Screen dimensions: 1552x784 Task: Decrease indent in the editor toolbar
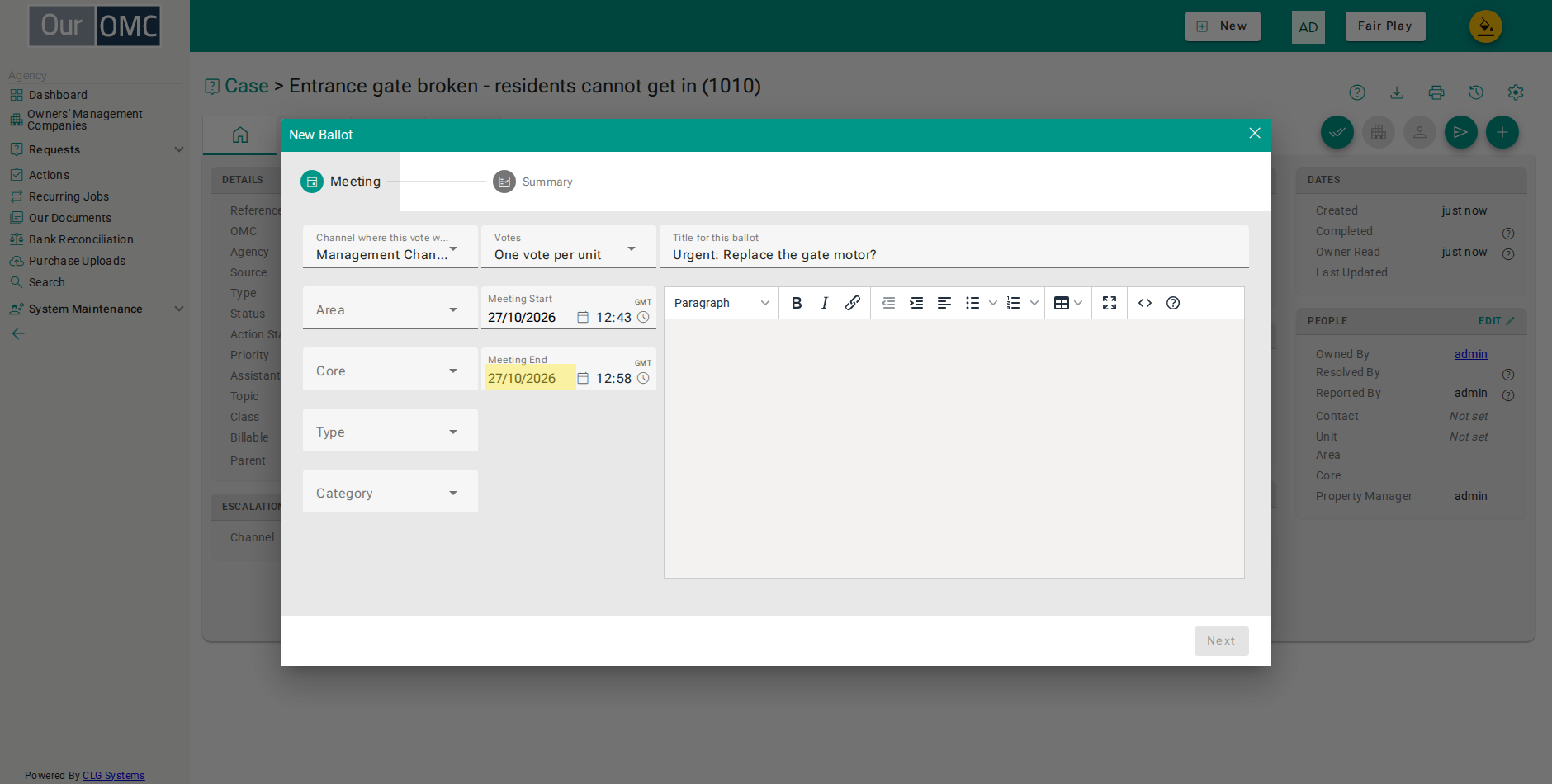pos(888,303)
